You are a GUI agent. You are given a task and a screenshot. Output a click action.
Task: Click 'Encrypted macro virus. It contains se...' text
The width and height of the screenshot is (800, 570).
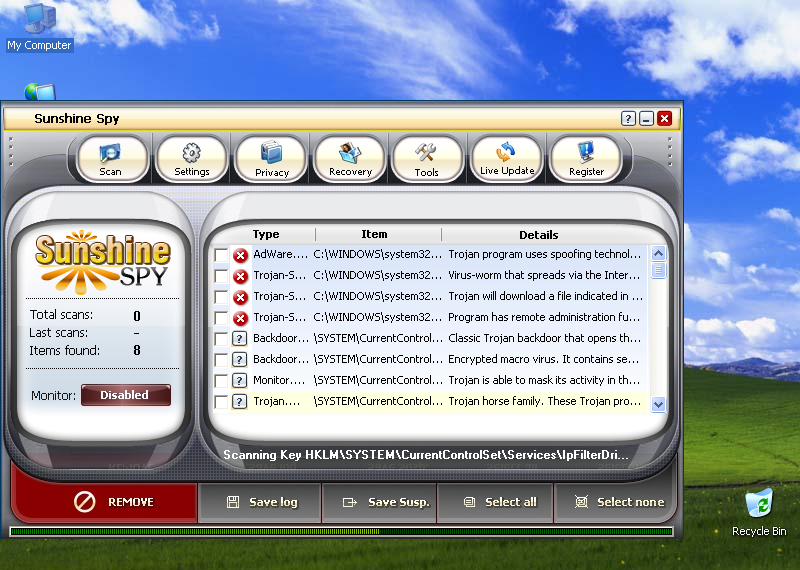click(x=543, y=359)
